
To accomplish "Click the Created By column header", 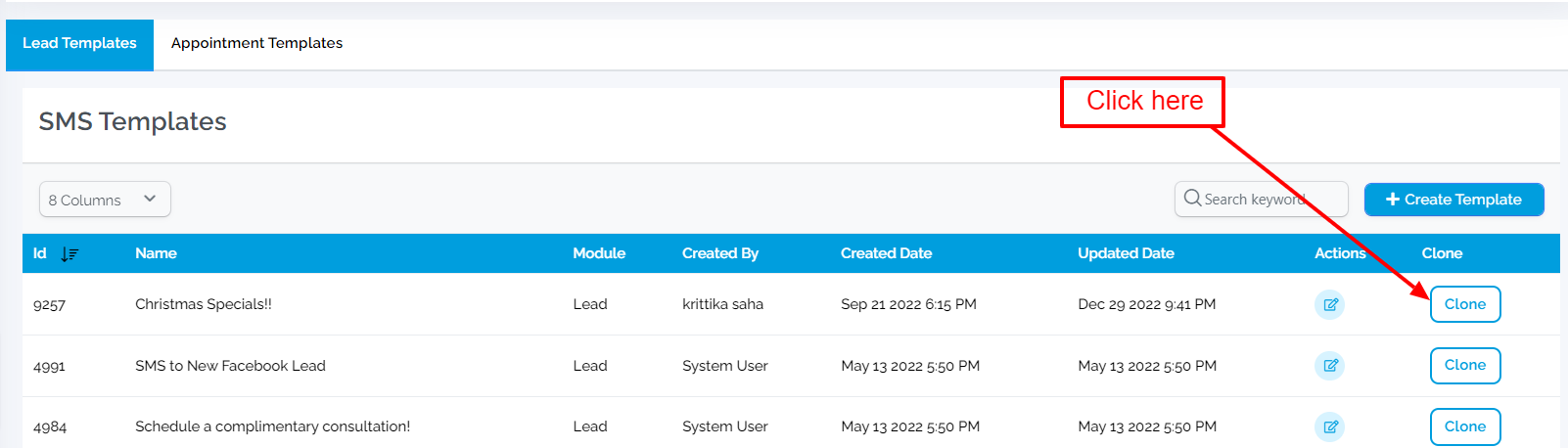I will tap(719, 253).
